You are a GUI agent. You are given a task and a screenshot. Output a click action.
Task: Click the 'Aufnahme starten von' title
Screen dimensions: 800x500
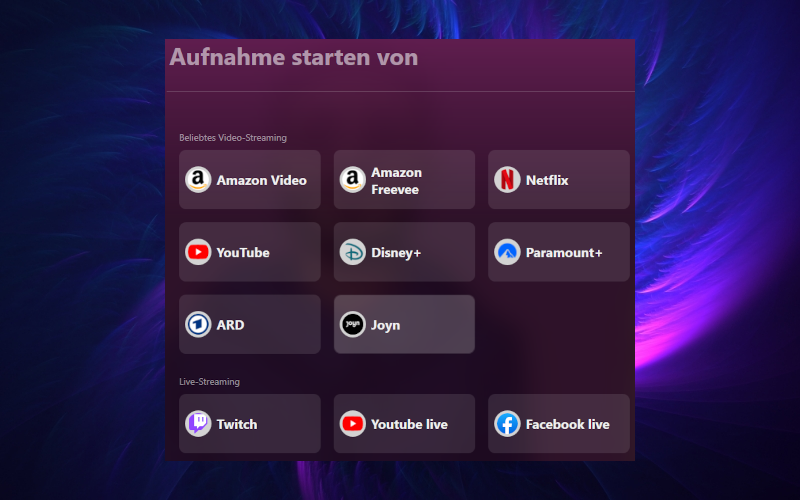pos(294,57)
